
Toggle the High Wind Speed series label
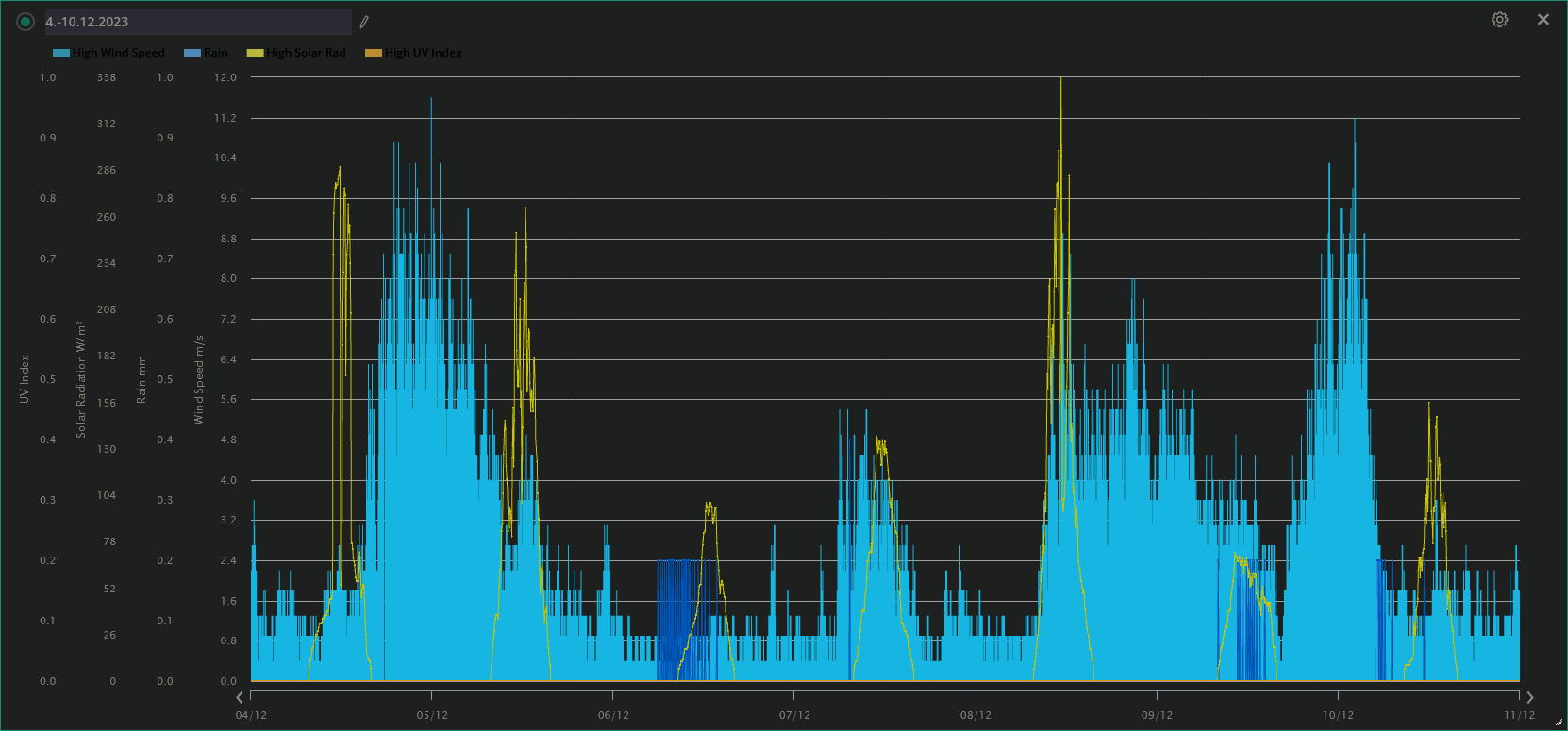point(119,53)
